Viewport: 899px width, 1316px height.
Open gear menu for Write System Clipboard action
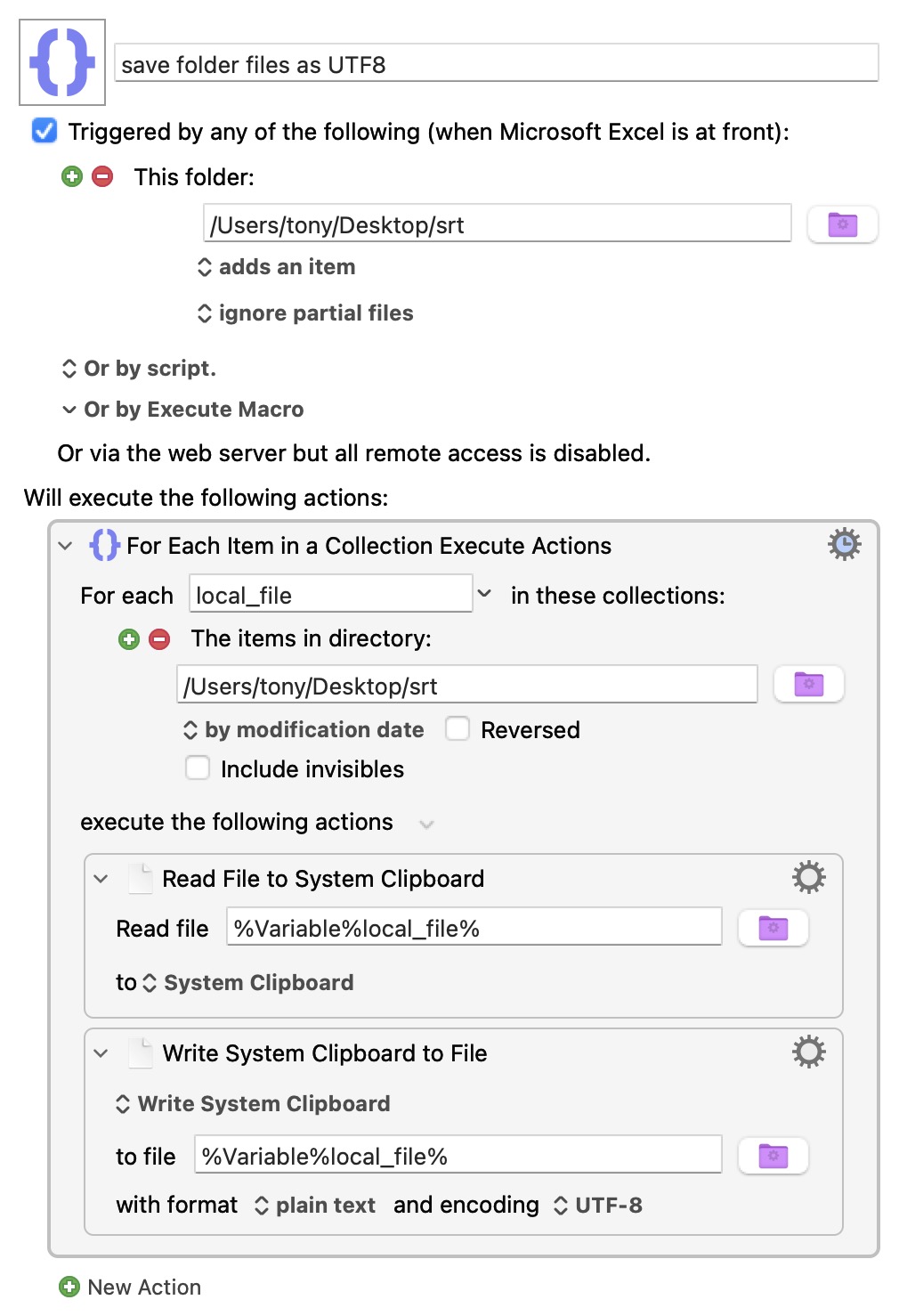808,1052
